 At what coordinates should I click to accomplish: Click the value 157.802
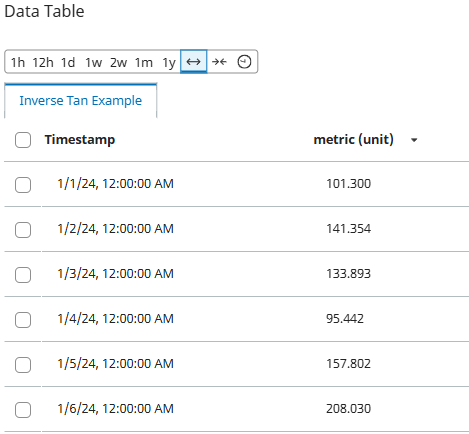[348, 364]
